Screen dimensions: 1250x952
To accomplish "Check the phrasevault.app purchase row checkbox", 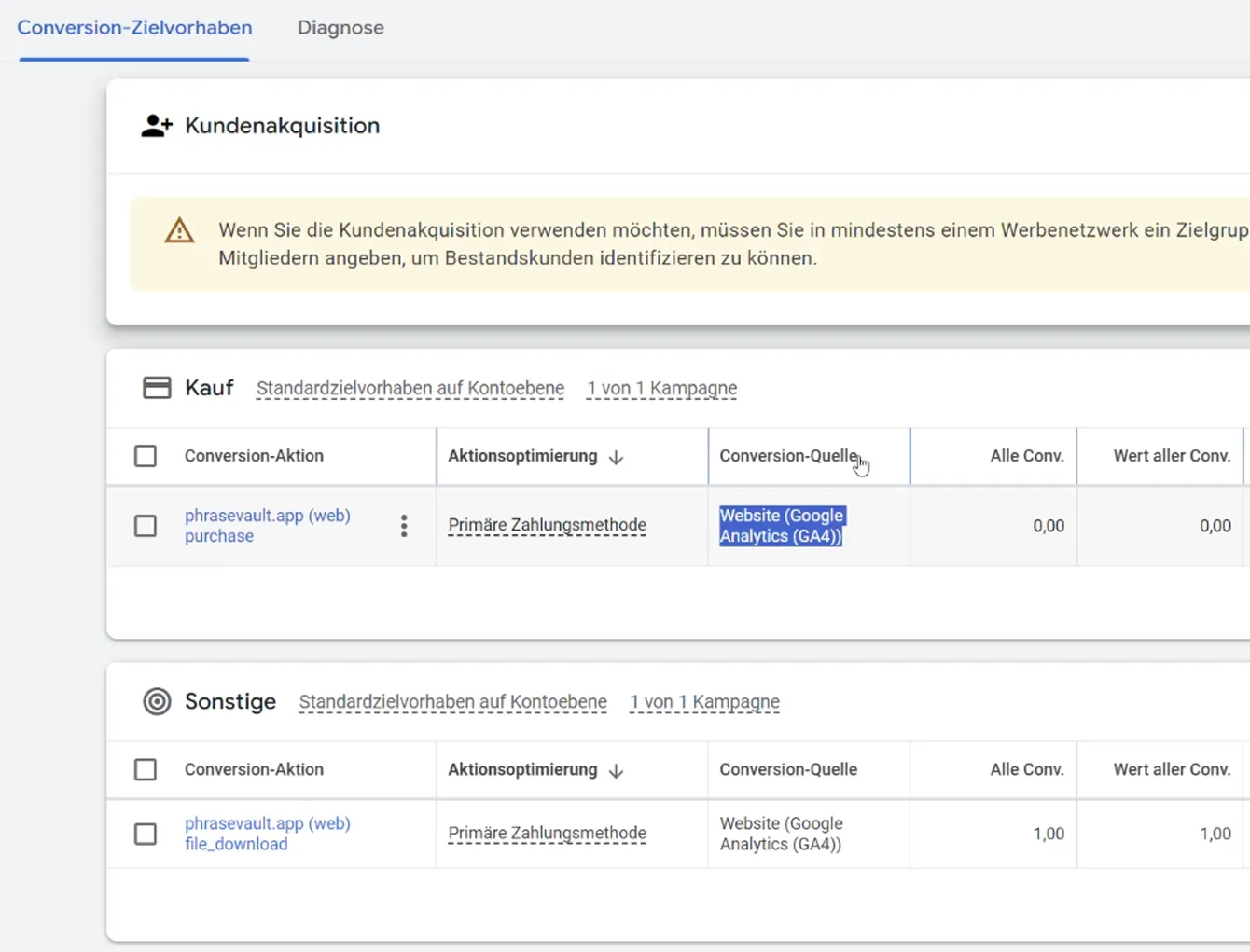I will 146,526.
